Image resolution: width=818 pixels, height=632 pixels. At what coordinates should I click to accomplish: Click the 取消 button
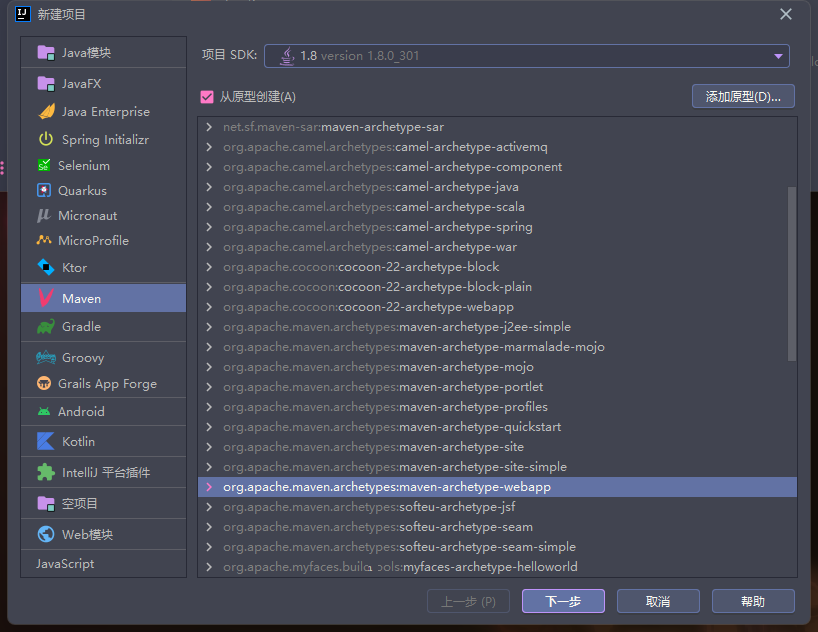658,601
